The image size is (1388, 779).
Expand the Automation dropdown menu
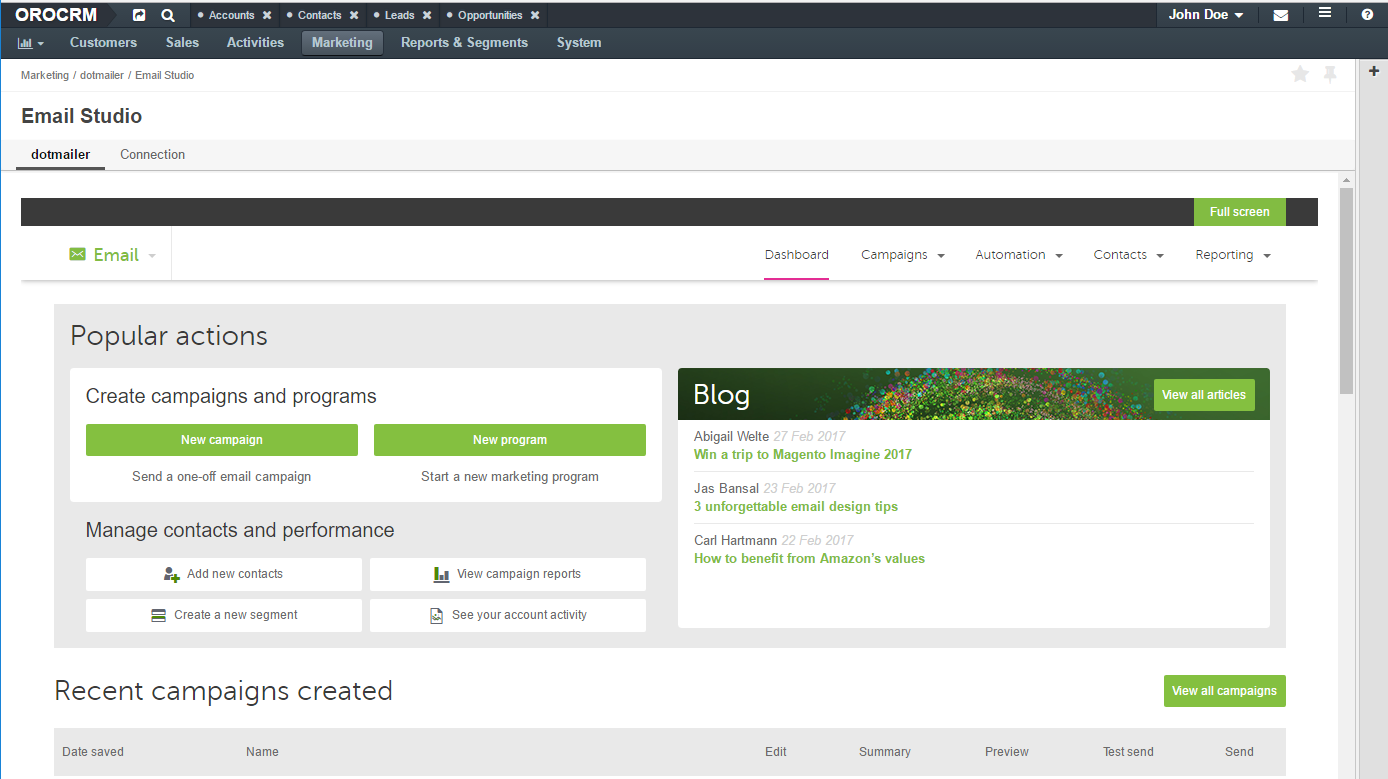click(x=1019, y=255)
